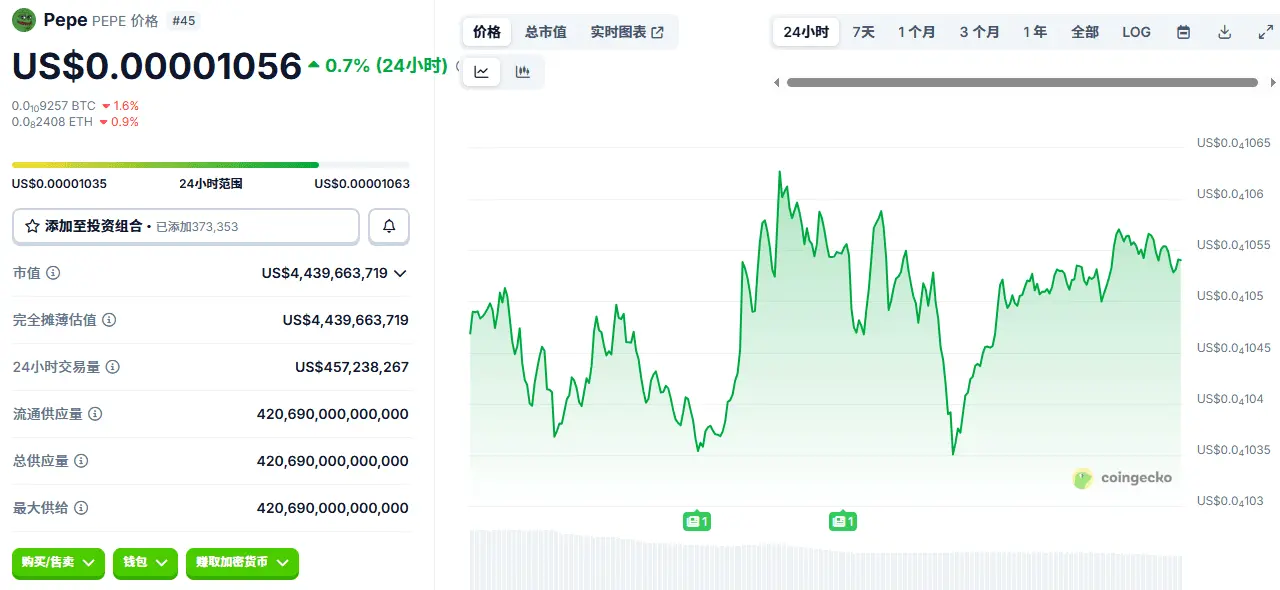Click info icon next to 流通供应量
The height and width of the screenshot is (590, 1280).
[x=95, y=414]
